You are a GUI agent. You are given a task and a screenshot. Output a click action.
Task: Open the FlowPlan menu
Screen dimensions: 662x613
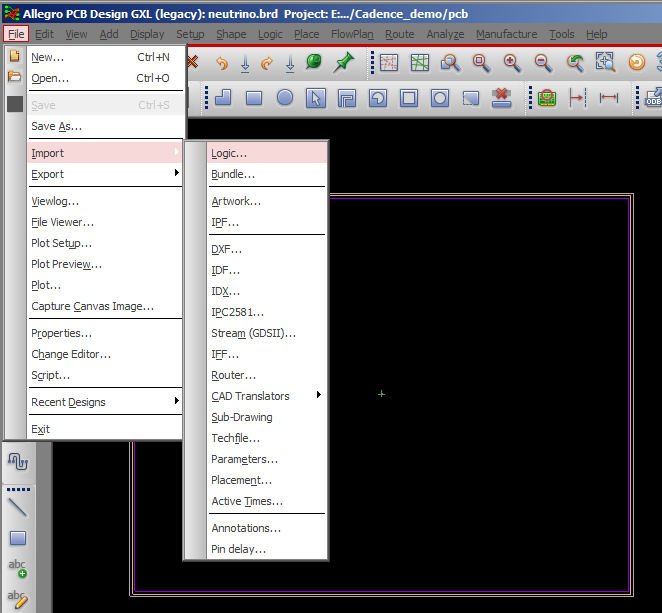point(352,34)
